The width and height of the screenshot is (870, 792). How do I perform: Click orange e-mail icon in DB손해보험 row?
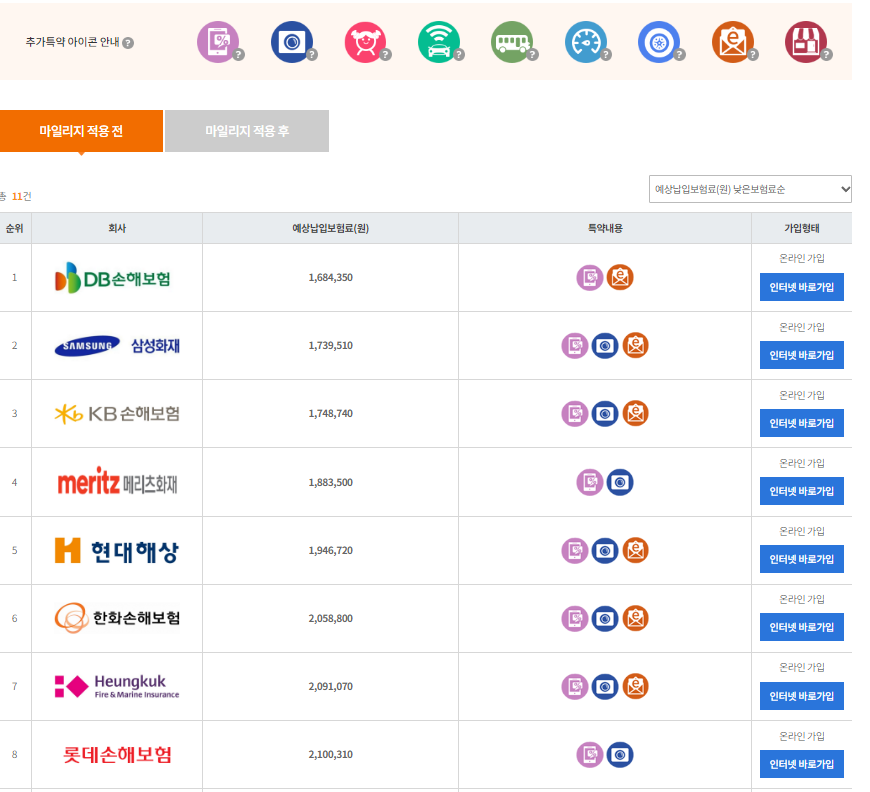pyautogui.click(x=620, y=278)
